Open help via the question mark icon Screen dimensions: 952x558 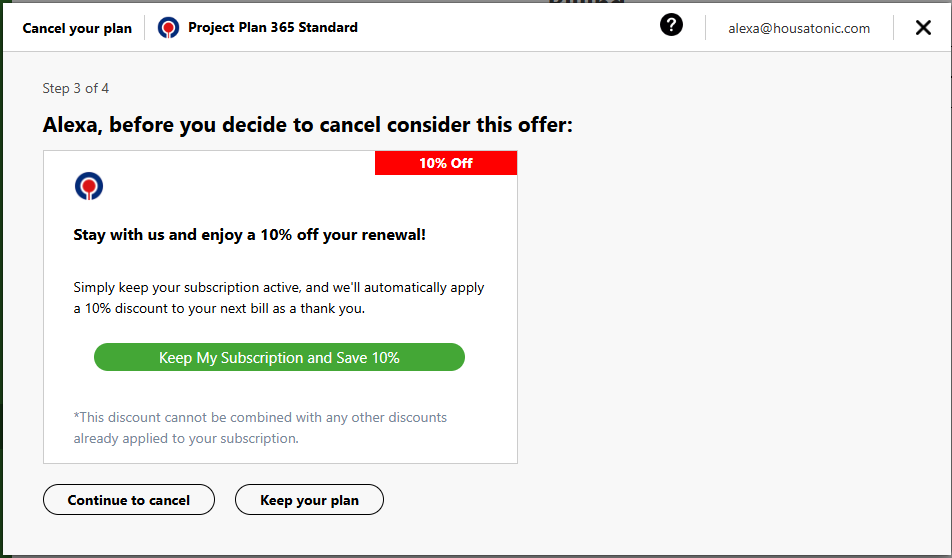click(671, 25)
